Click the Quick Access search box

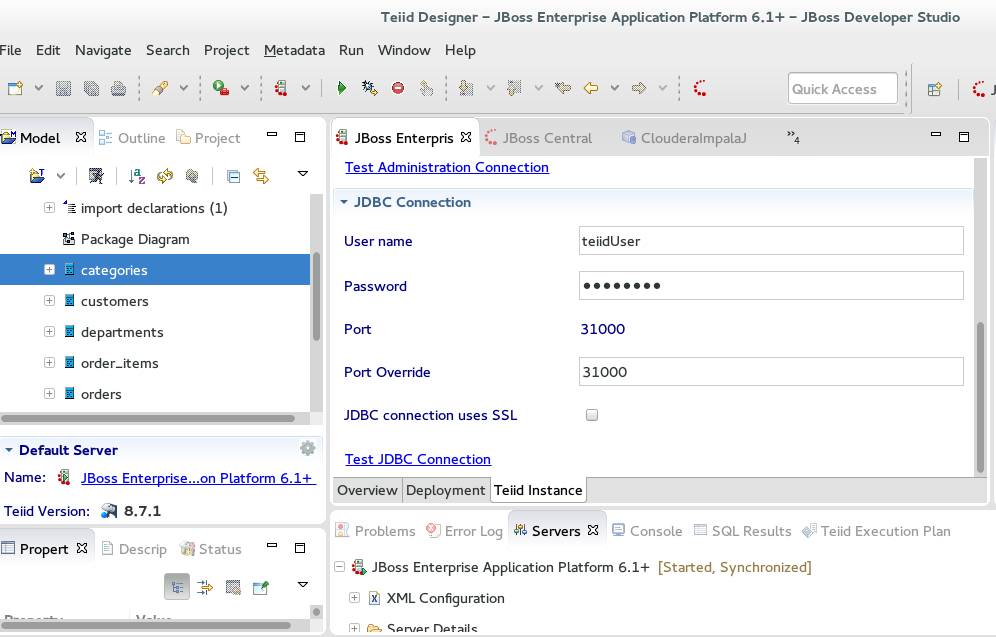(843, 89)
